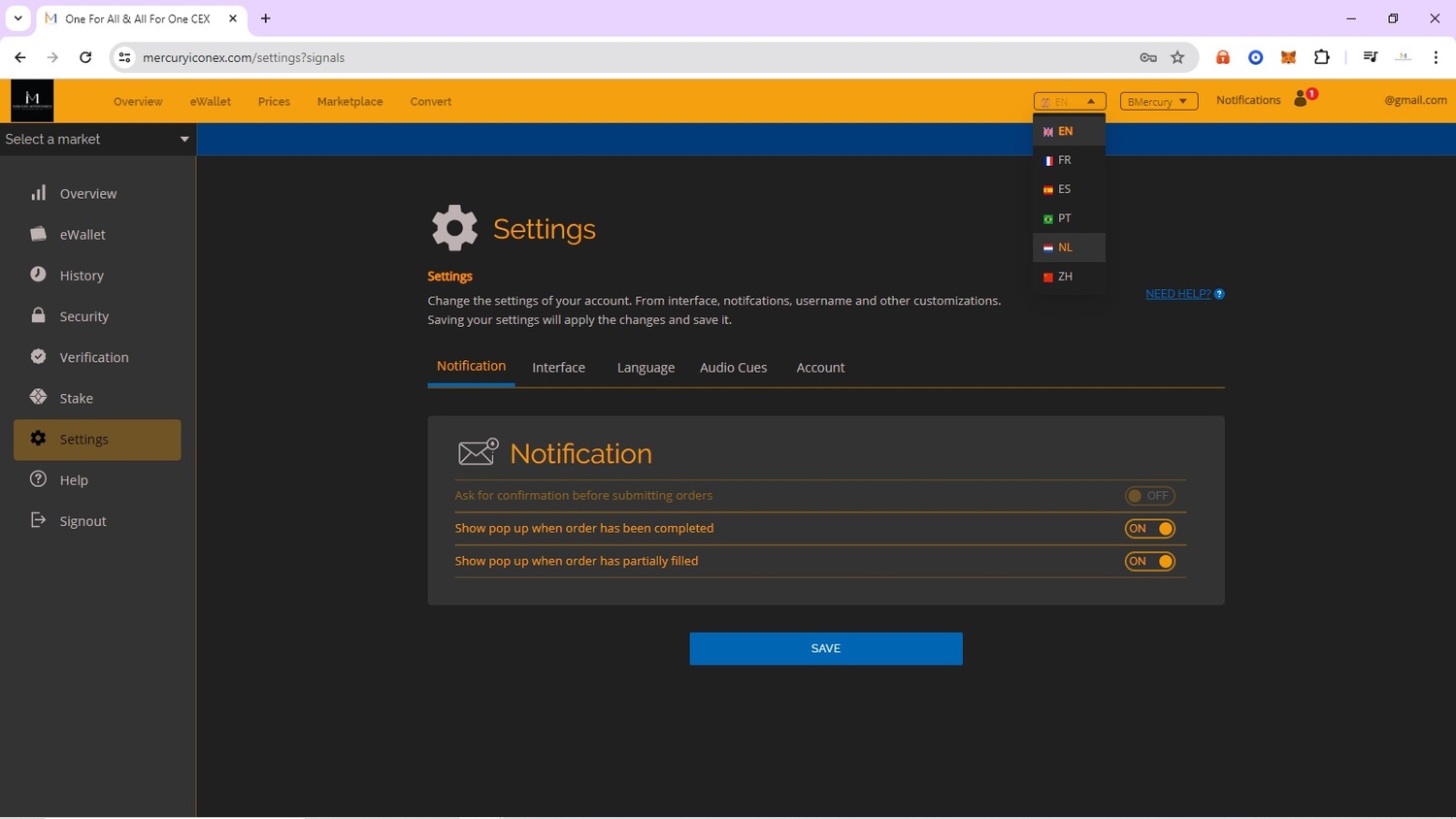The width and height of the screenshot is (1456, 819).
Task: Click Signout in the sidebar
Action: (x=97, y=521)
